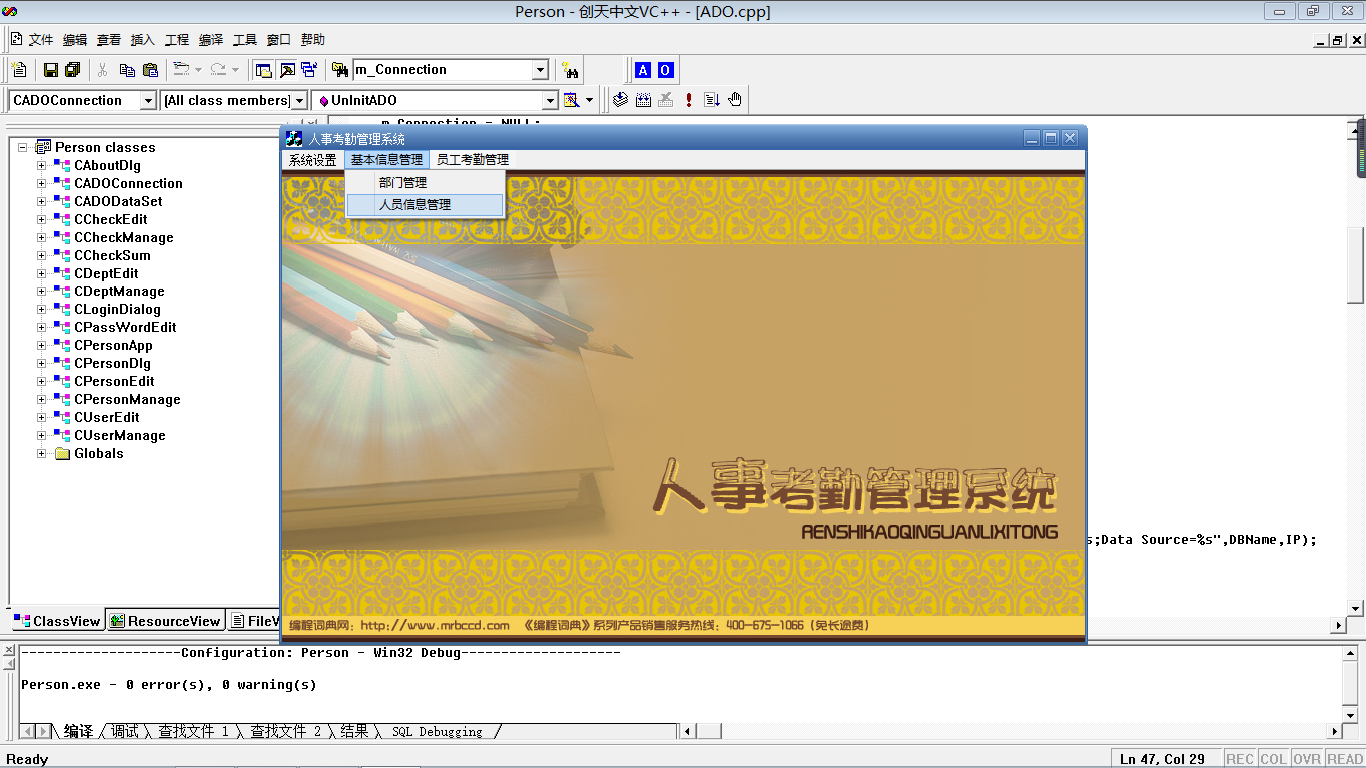Click the Save toolbar icon
The image size is (1366, 768).
[x=50, y=70]
